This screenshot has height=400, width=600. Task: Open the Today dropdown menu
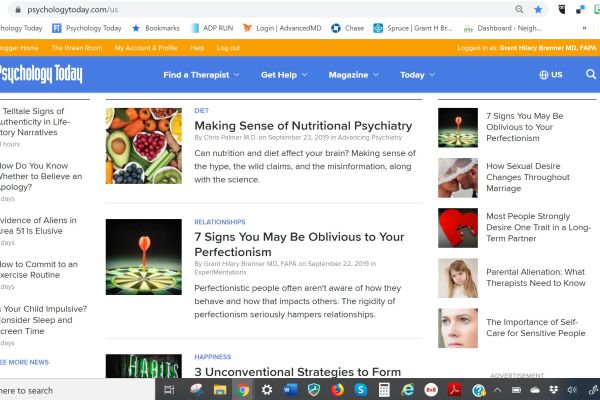pos(417,75)
